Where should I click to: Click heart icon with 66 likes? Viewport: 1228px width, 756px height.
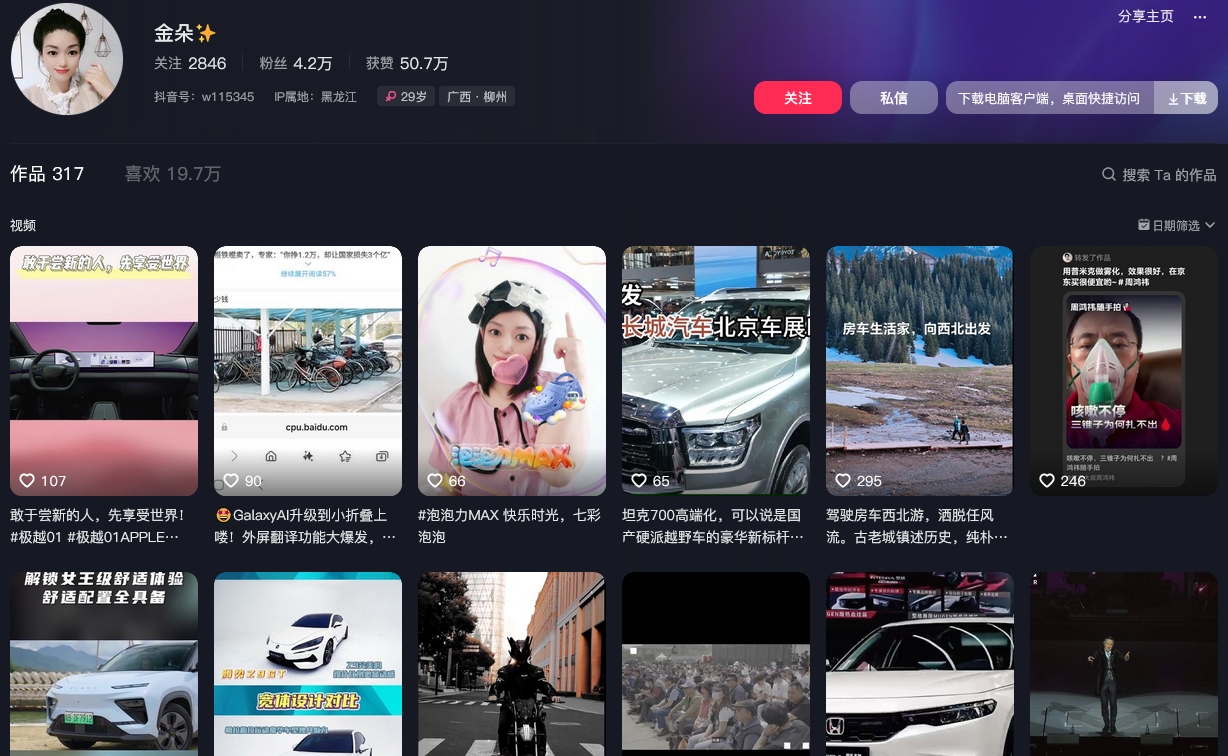pos(435,481)
